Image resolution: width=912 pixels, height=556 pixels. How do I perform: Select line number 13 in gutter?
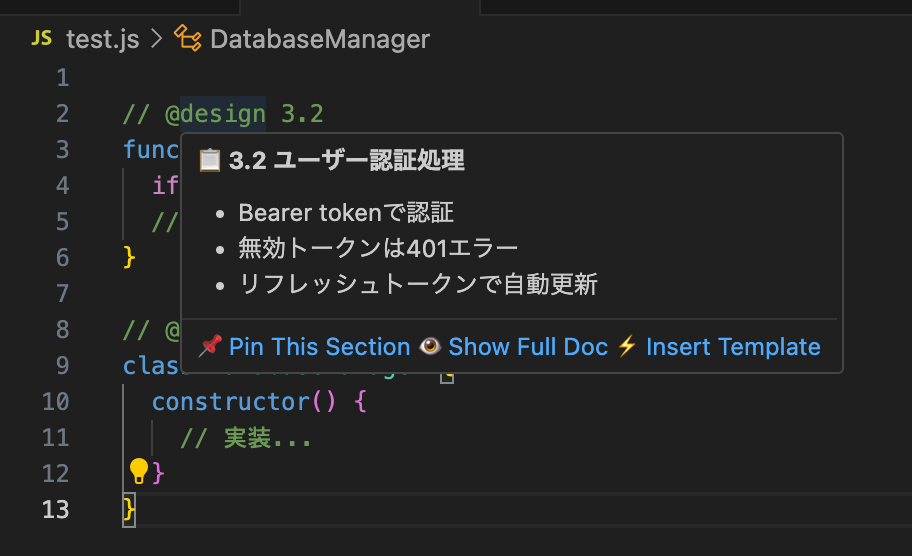[x=55, y=509]
